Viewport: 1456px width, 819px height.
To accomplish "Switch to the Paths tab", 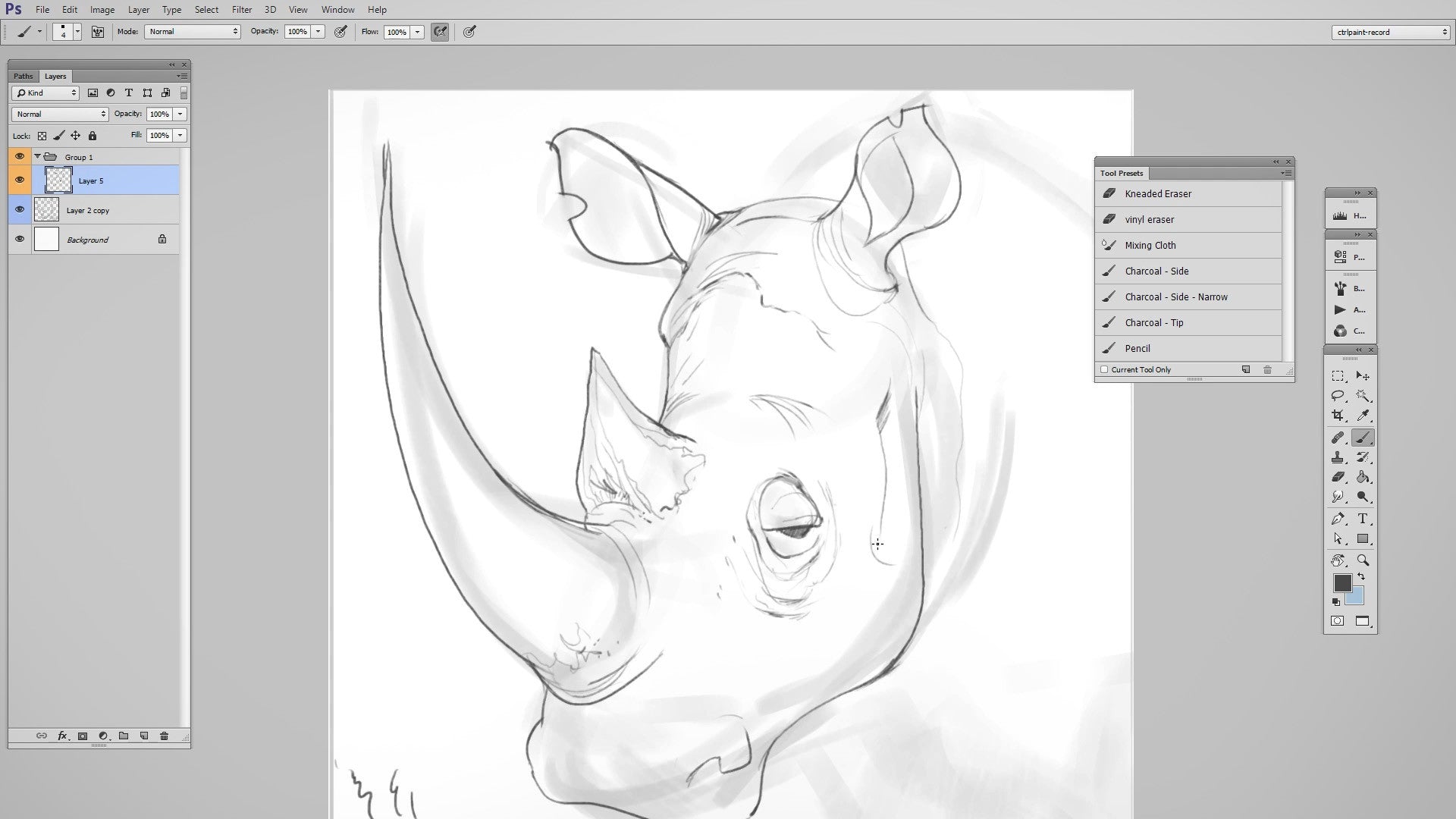I will coord(22,76).
